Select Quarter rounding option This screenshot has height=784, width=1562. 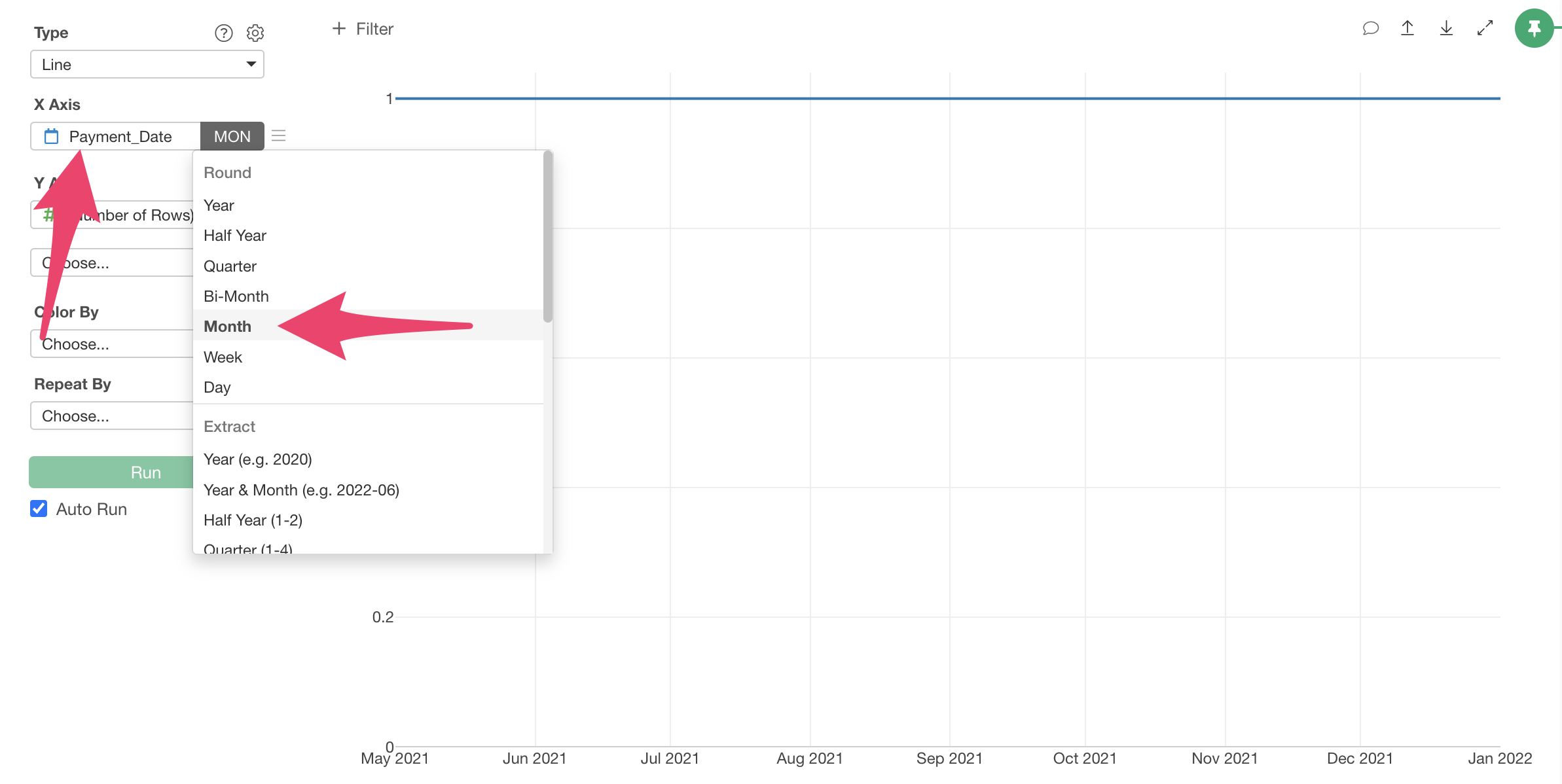[230, 266]
